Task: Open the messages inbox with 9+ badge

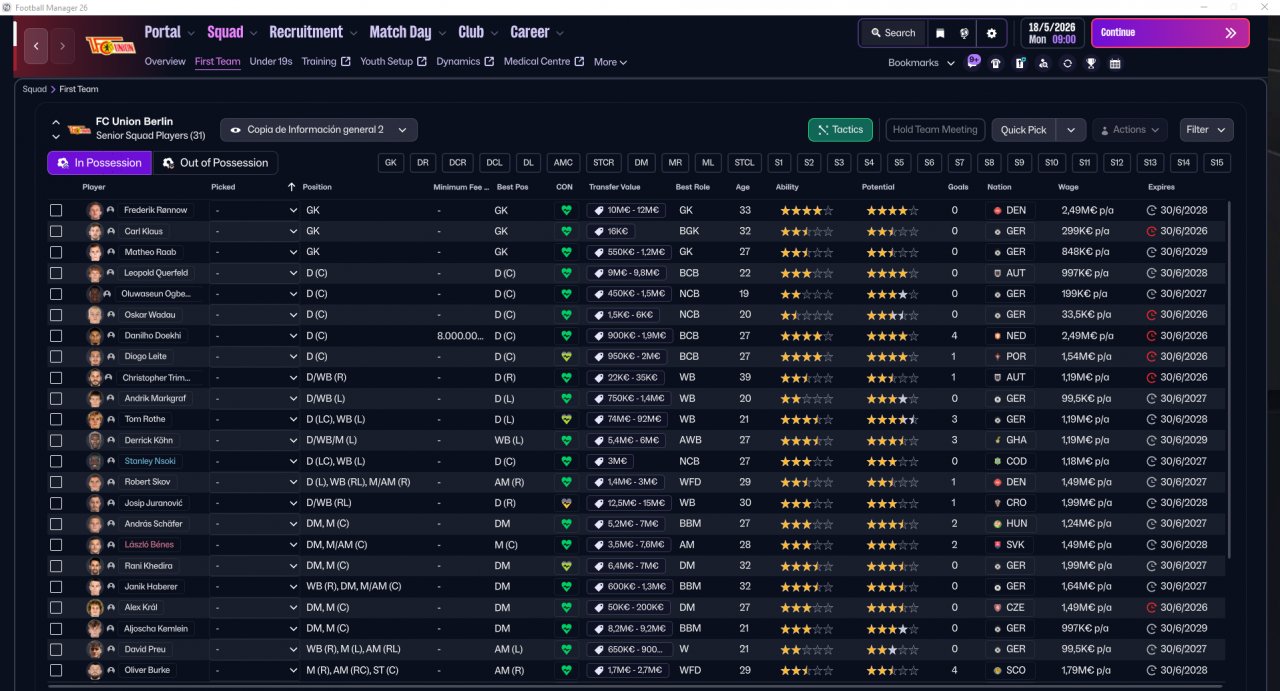Action: click(x=973, y=62)
